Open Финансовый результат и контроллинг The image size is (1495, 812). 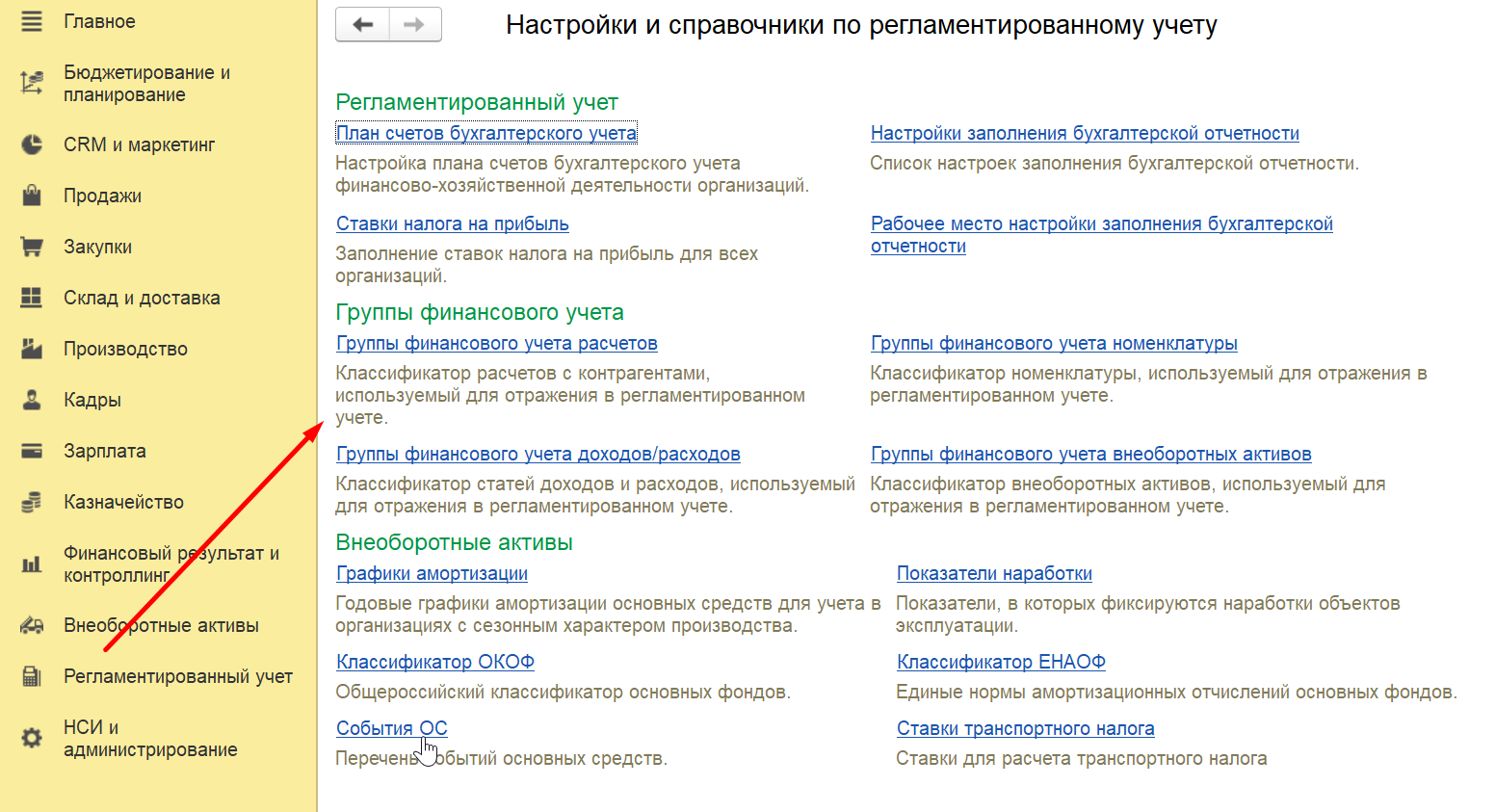tap(171, 564)
